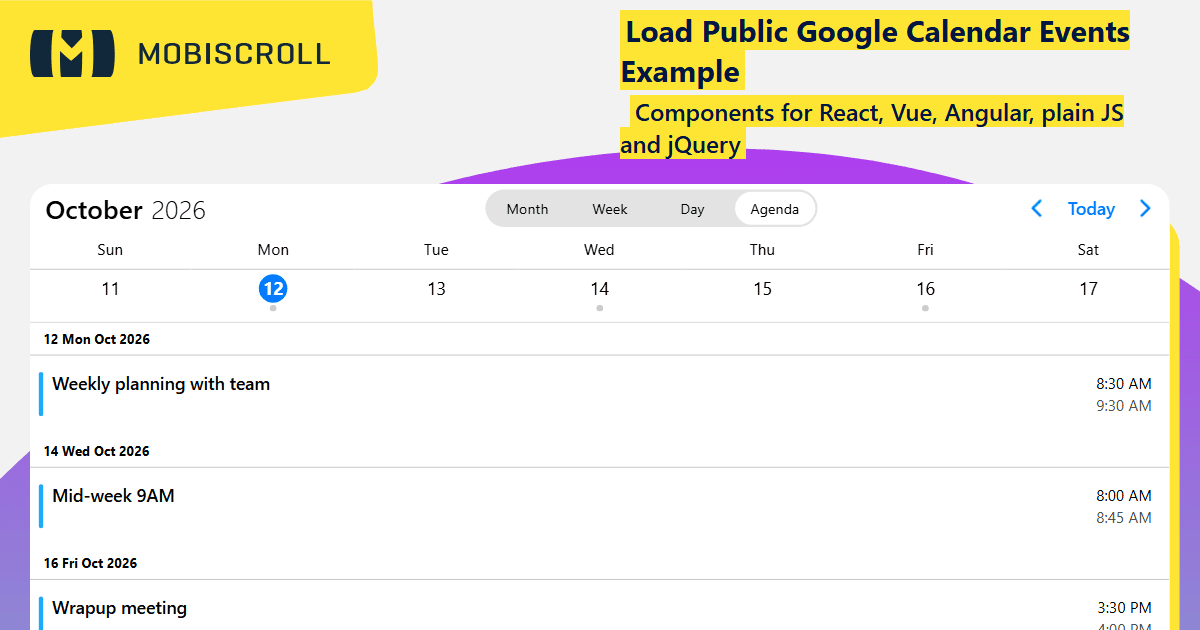The height and width of the screenshot is (630, 1200).
Task: Jump to Today in the calendar
Action: (x=1091, y=209)
